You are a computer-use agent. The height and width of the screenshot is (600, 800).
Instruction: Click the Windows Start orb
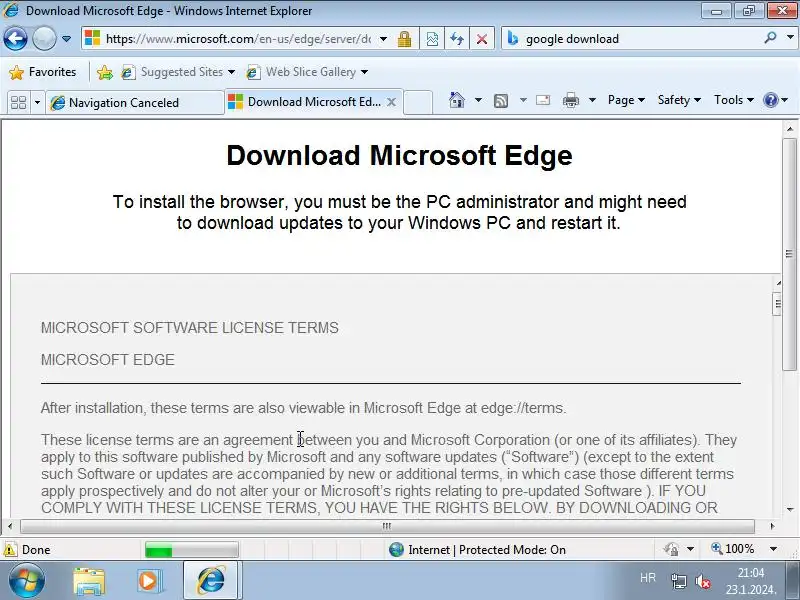[26, 581]
